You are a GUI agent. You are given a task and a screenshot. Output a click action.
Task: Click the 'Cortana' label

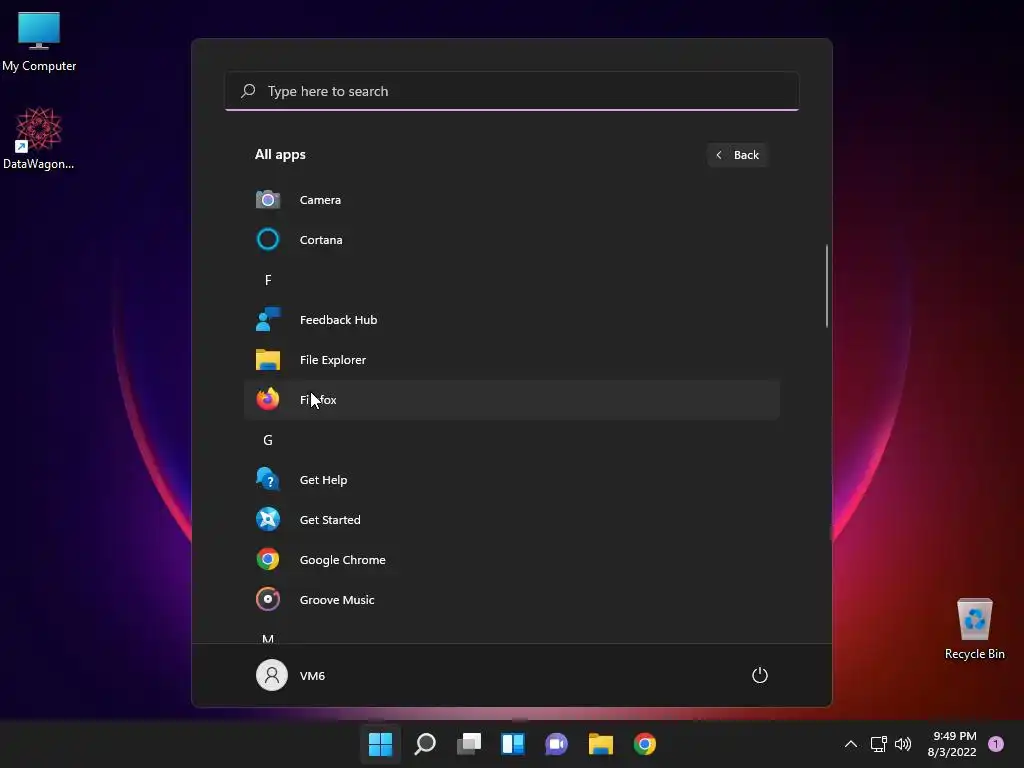click(321, 239)
